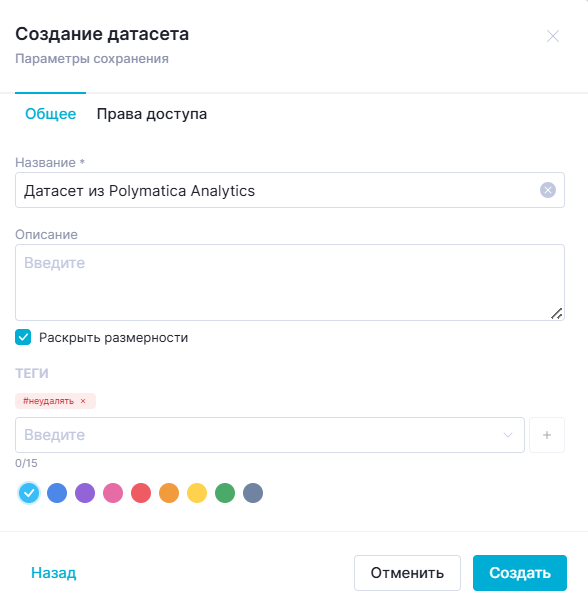588x611 pixels.
Task: Pick the orange tag color swatch
Action: [169, 493]
